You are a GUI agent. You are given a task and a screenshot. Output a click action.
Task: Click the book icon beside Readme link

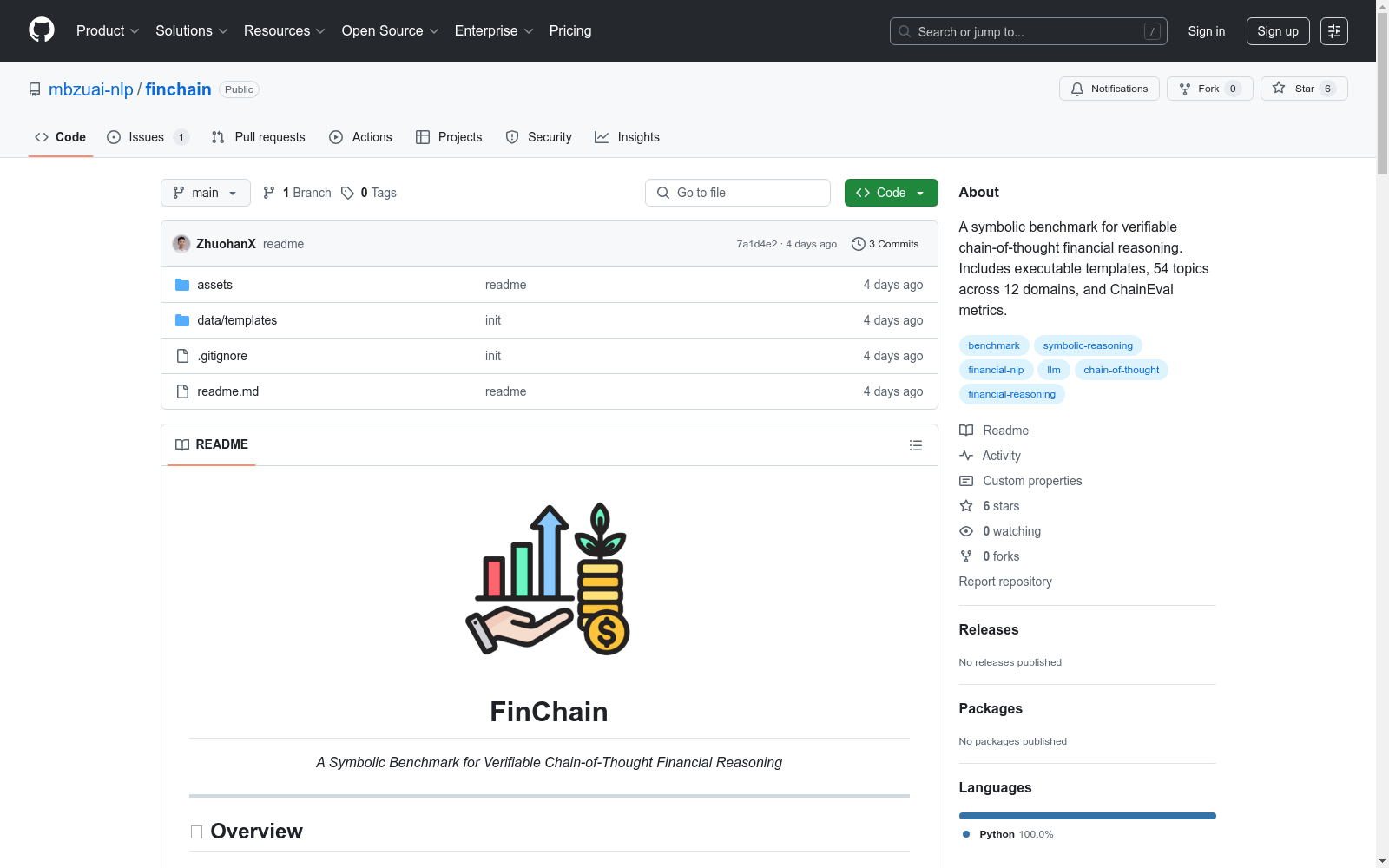tap(966, 431)
